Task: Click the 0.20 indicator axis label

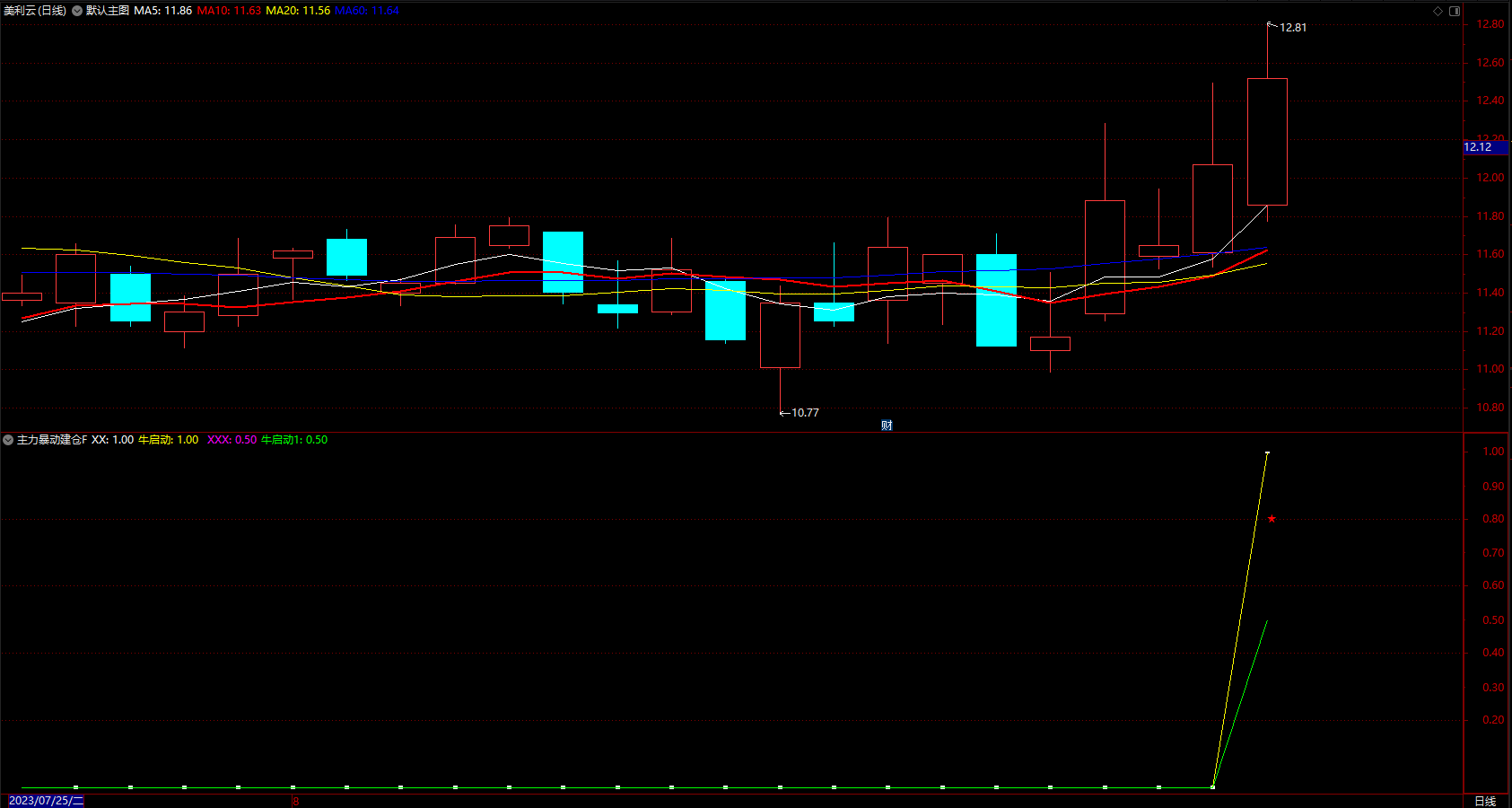Action: coord(1493,720)
